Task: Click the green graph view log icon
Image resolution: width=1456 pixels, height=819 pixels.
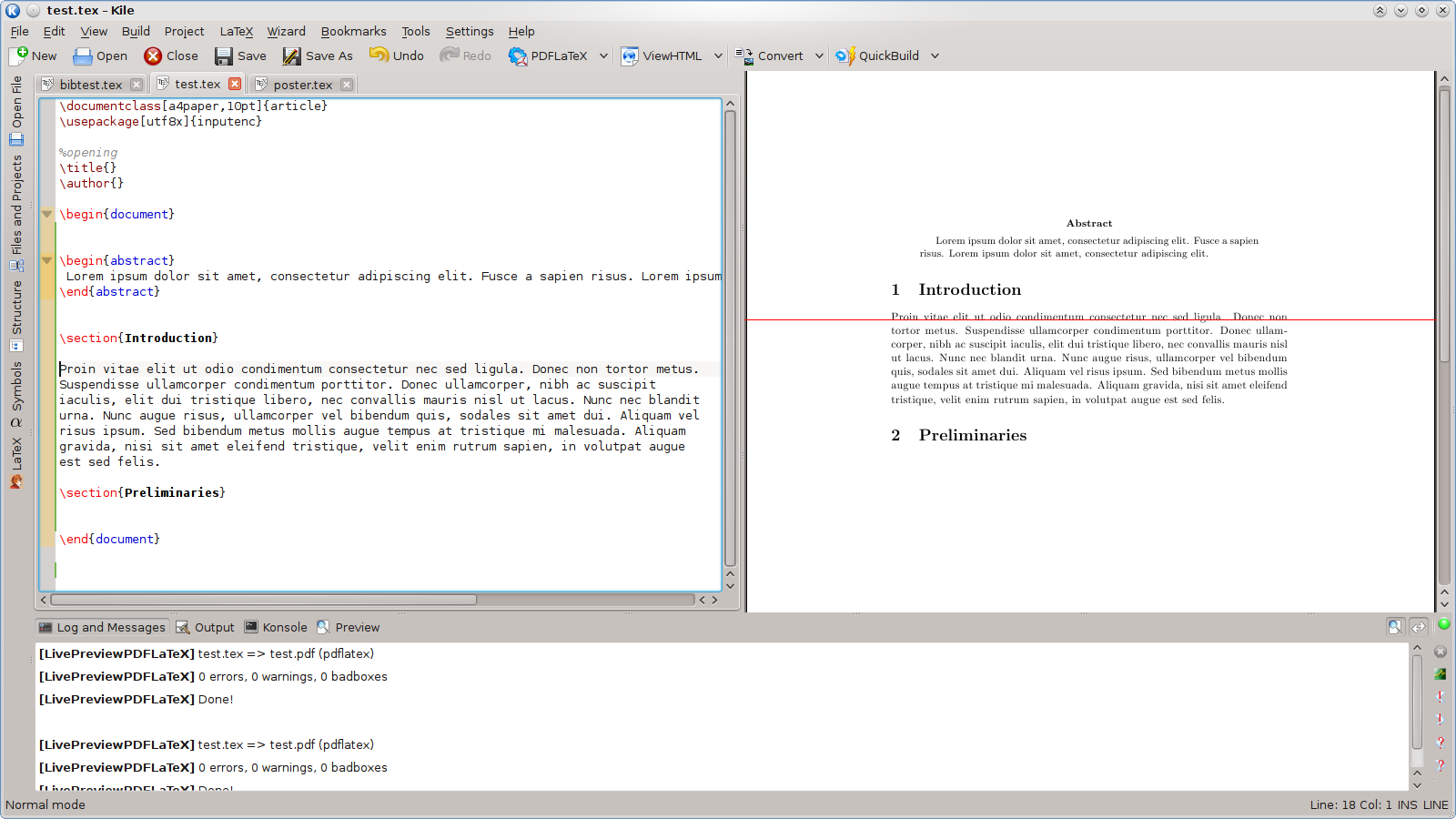Action: [1441, 674]
